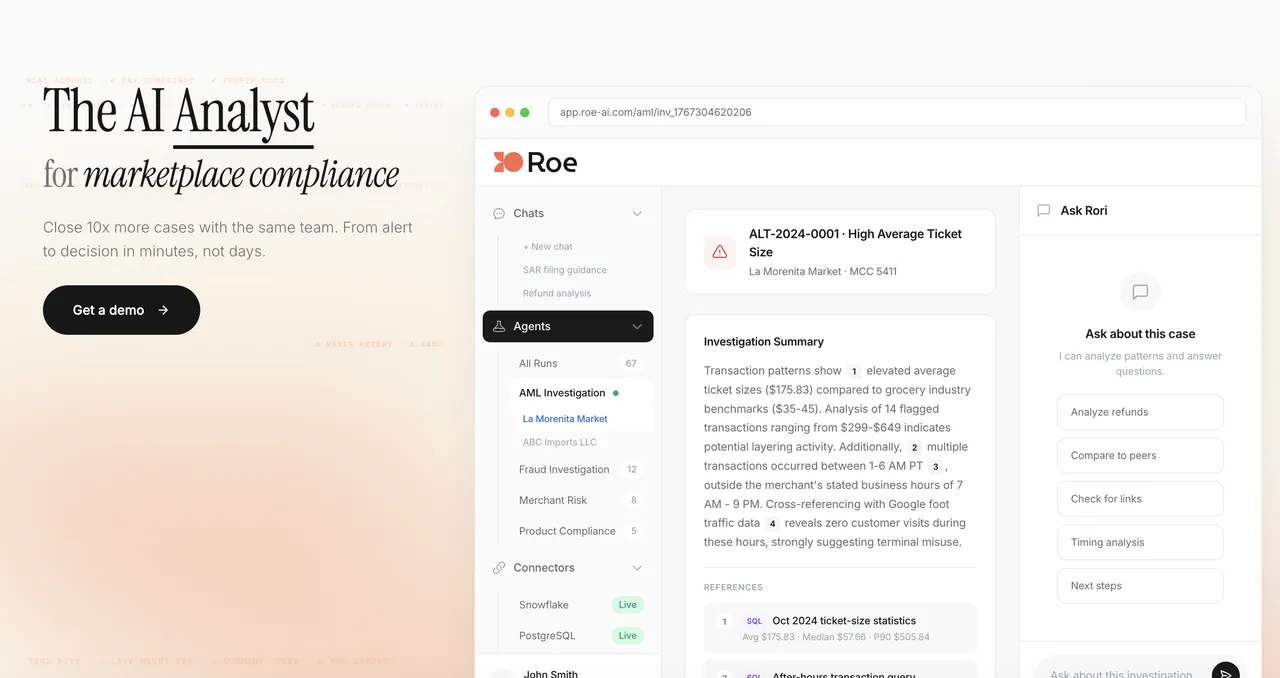
Task: Click the Connectors link icon
Action: [x=499, y=568]
